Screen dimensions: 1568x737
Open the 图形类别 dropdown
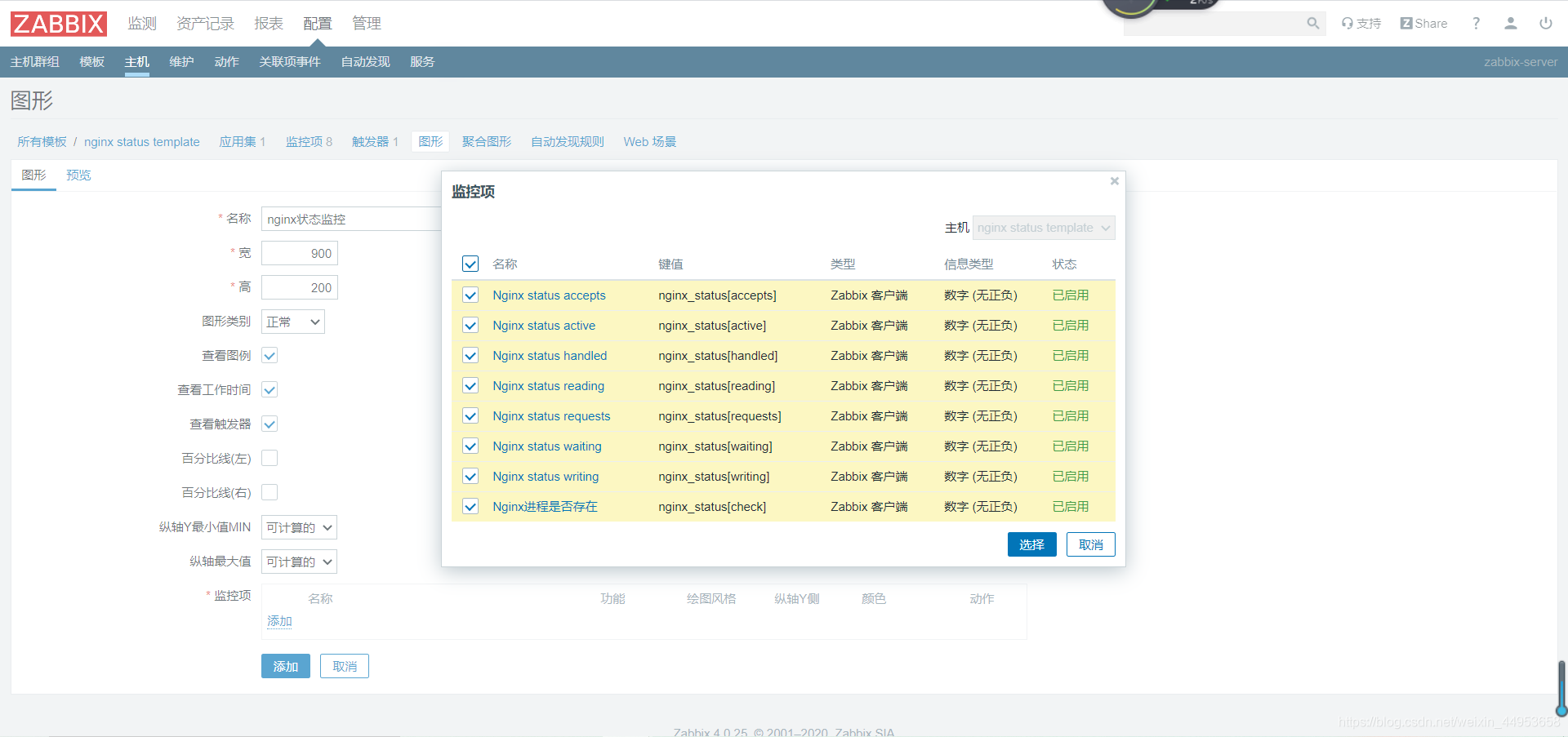[292, 322]
